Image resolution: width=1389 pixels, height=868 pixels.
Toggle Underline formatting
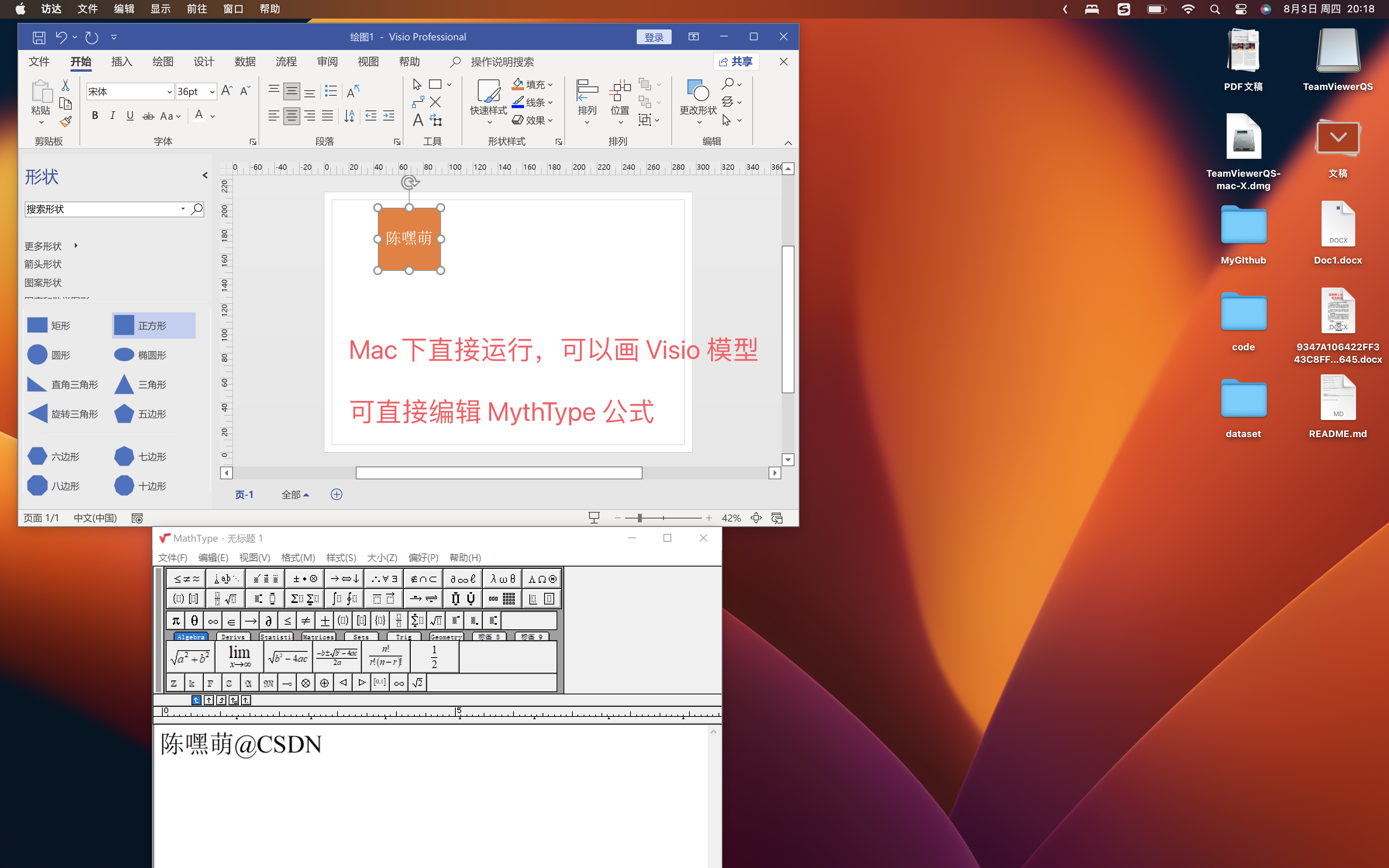[x=130, y=115]
